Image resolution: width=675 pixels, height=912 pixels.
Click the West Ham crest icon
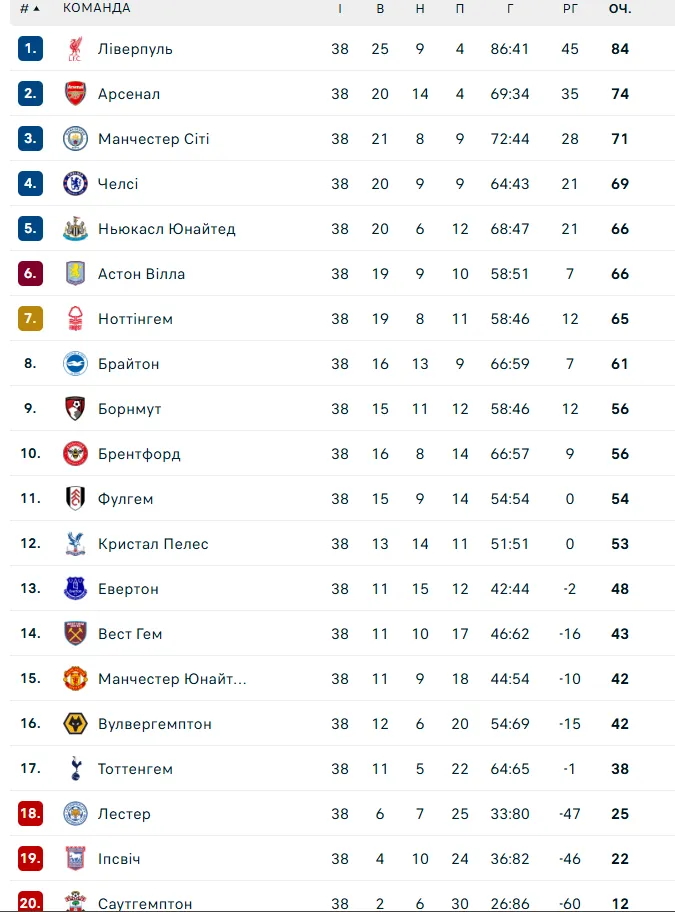(x=75, y=633)
